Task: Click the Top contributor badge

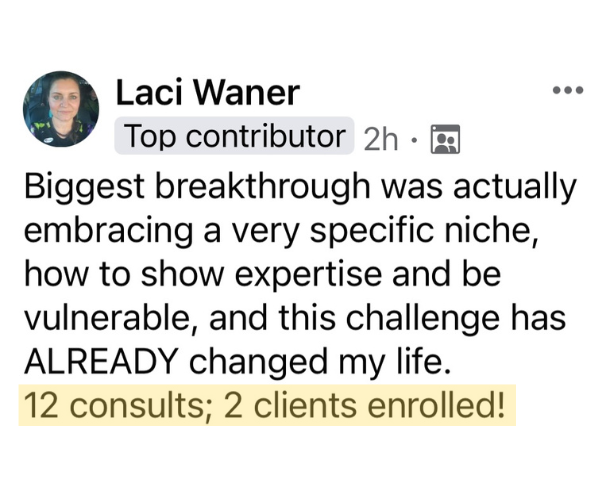Action: (x=234, y=136)
